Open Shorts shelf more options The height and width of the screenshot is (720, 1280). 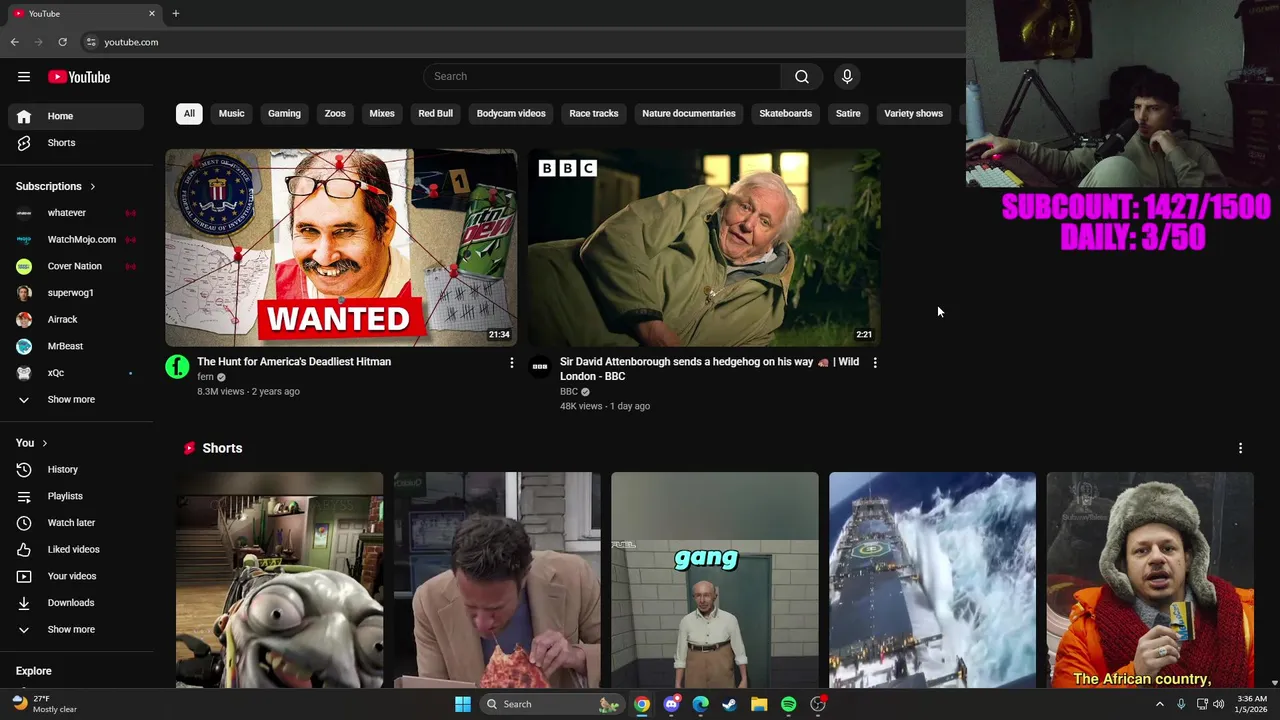(x=1241, y=448)
